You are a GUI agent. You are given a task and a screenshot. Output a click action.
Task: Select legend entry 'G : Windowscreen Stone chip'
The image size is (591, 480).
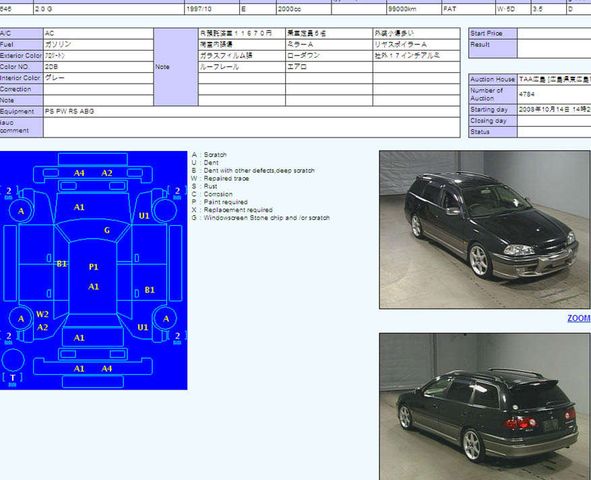pyautogui.click(x=261, y=218)
